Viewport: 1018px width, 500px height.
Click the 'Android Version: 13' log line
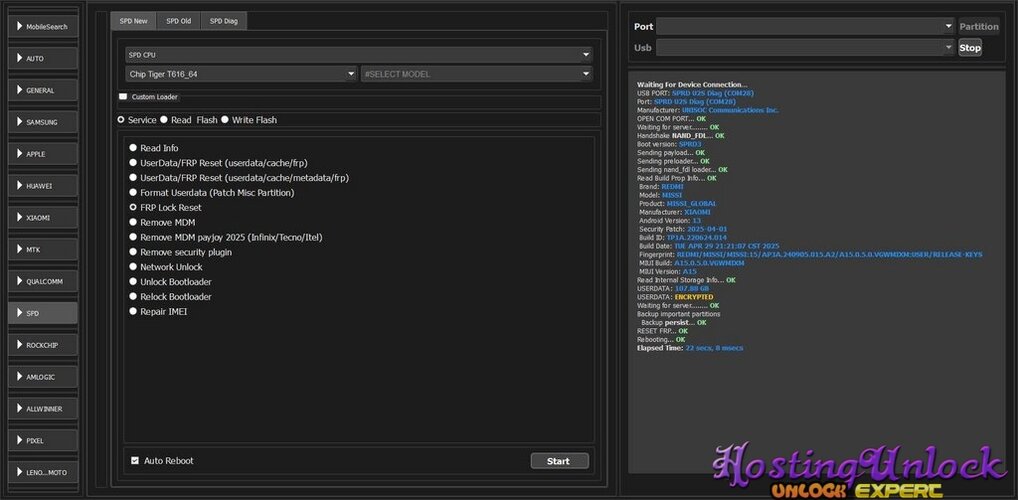[x=670, y=221]
